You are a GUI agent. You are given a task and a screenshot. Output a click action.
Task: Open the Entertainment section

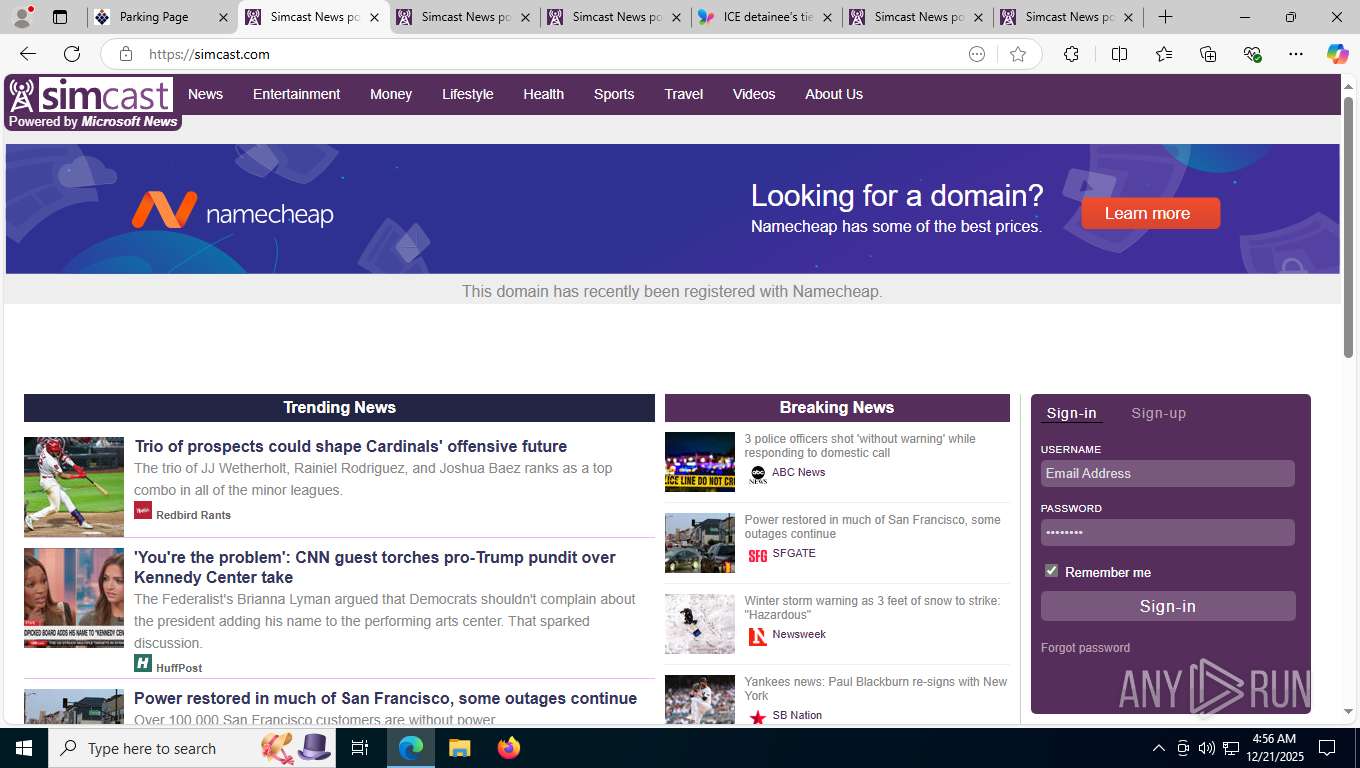click(296, 94)
